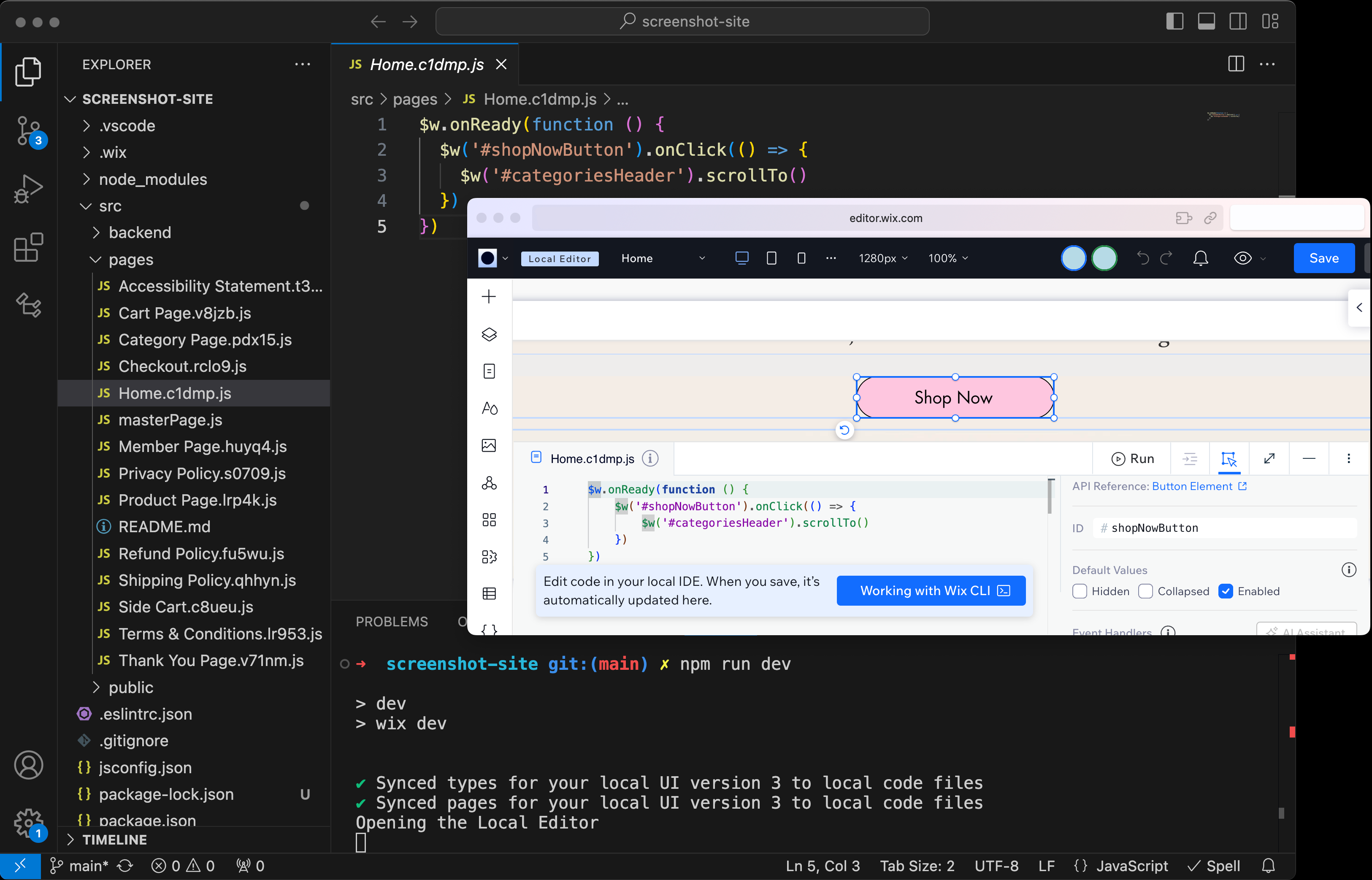Screen dimensions: 1372x880
Task: Open the Media image icon in Wix sidebar
Action: click(x=489, y=445)
